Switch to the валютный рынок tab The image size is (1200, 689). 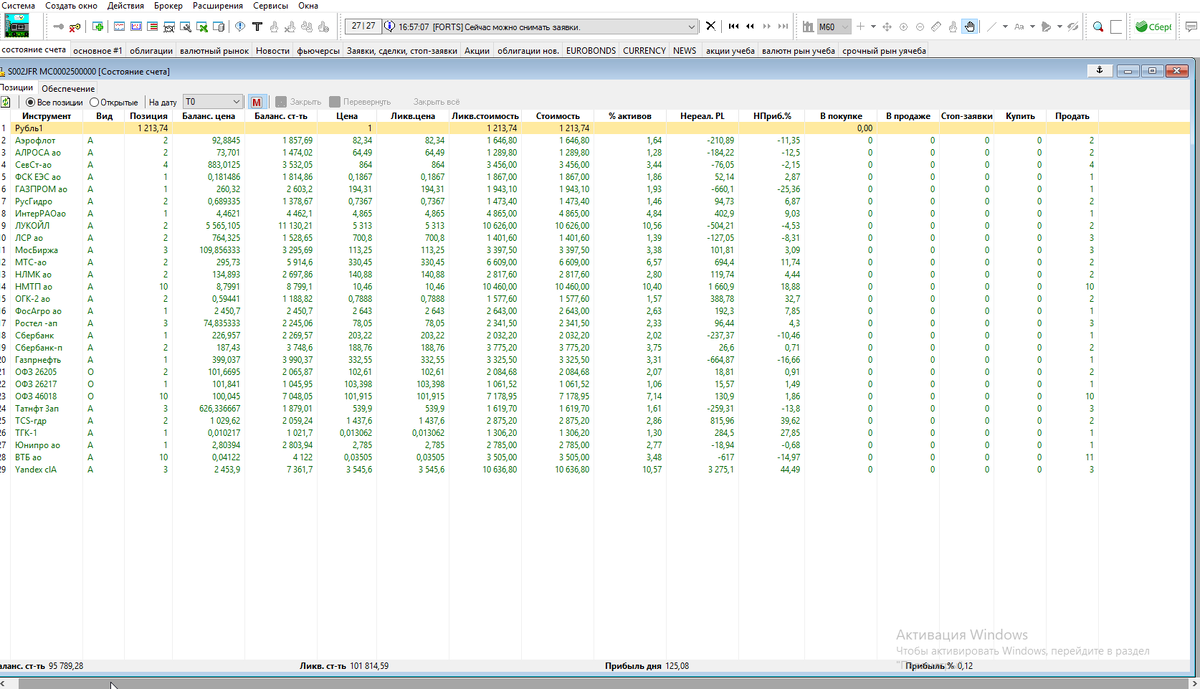214,50
